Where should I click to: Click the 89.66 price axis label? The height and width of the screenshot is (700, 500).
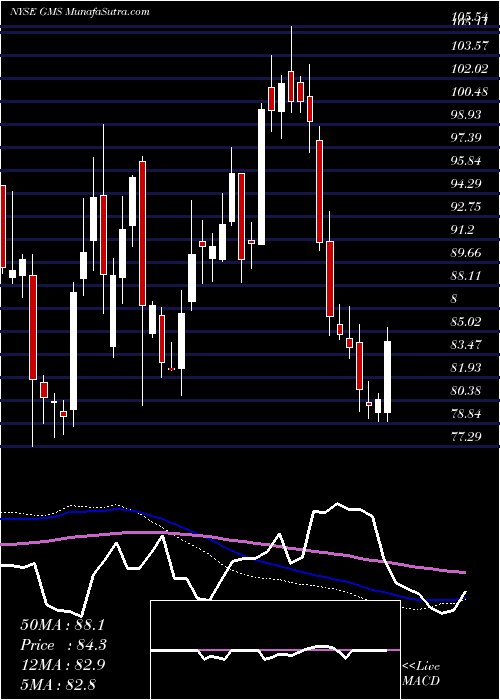tap(467, 253)
